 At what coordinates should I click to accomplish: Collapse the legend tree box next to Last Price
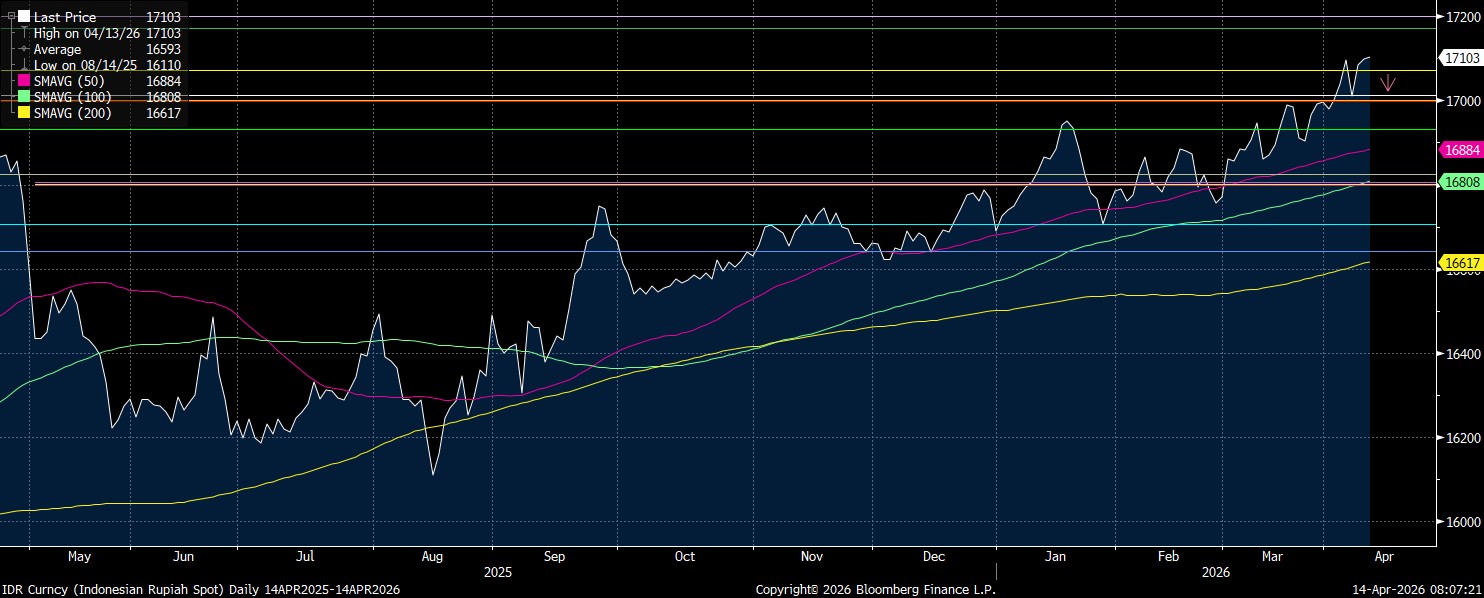click(10, 17)
